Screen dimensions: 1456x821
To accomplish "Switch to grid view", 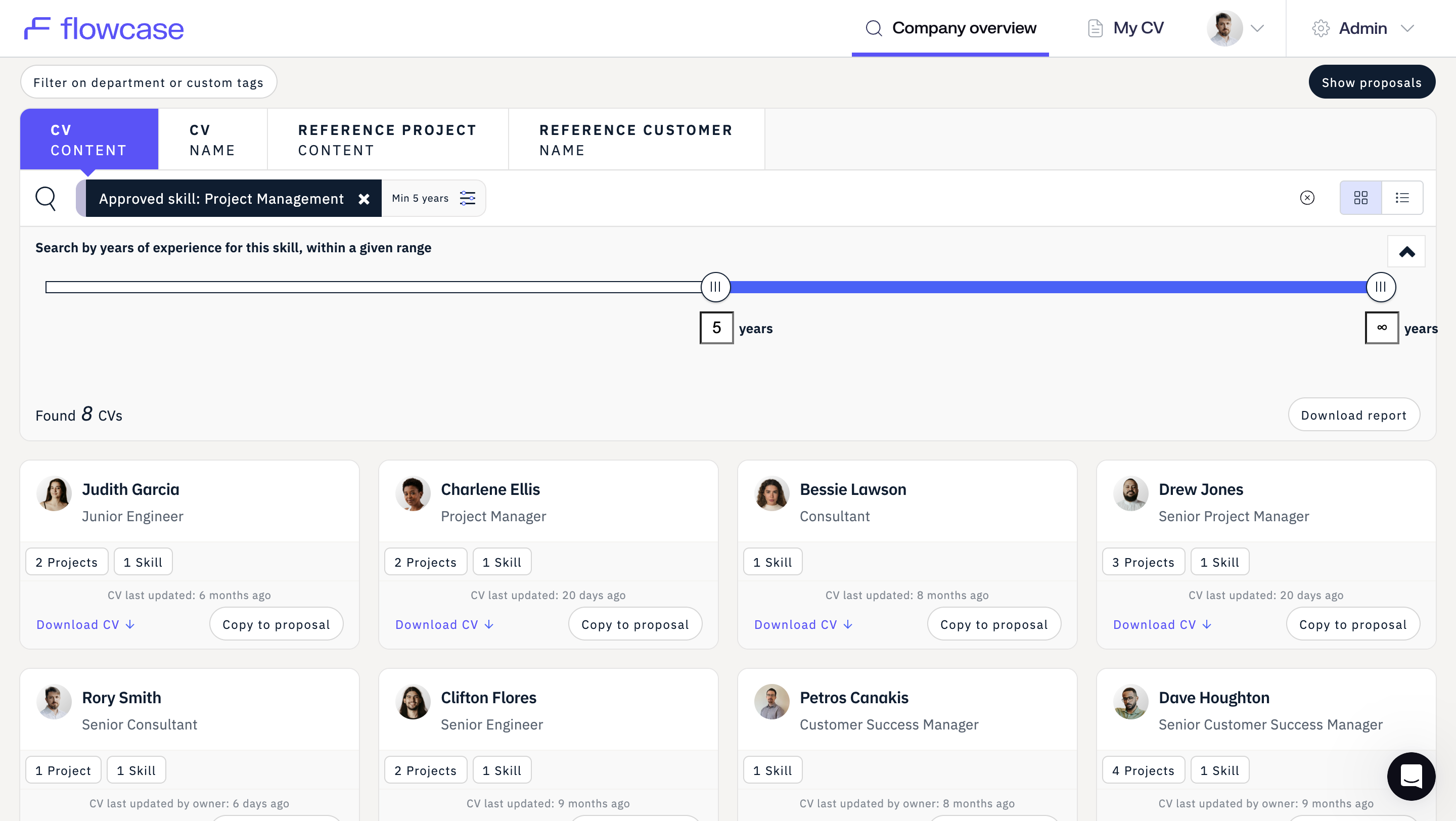I will [1360, 198].
